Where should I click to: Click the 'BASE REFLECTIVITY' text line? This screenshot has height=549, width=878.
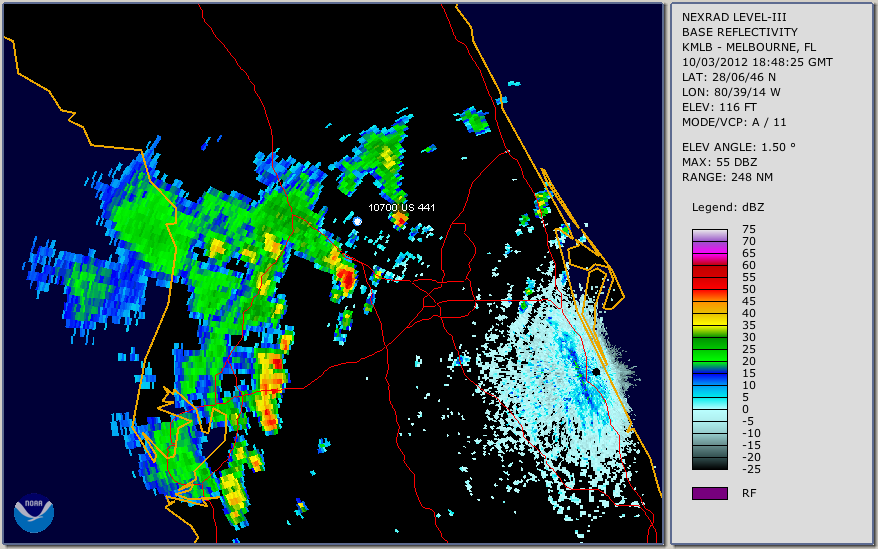(x=739, y=32)
